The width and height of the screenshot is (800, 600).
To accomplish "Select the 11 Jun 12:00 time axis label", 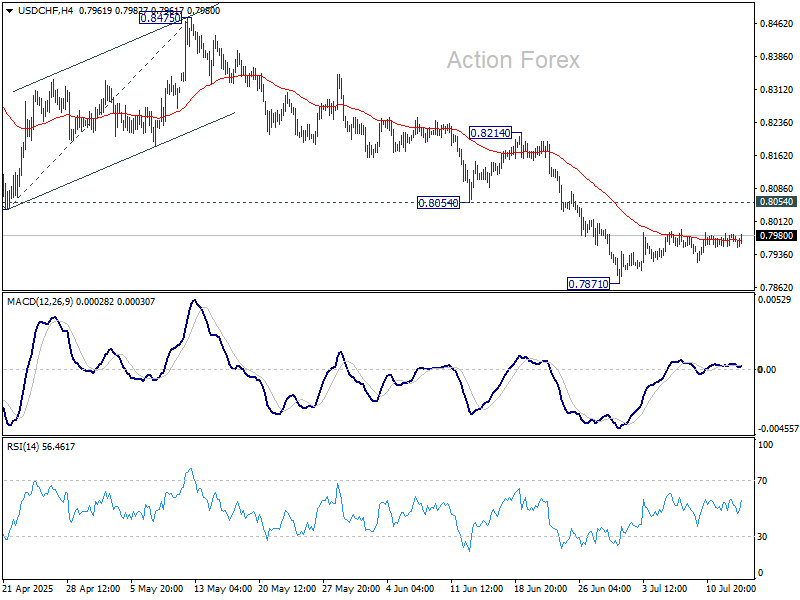I will [476, 590].
